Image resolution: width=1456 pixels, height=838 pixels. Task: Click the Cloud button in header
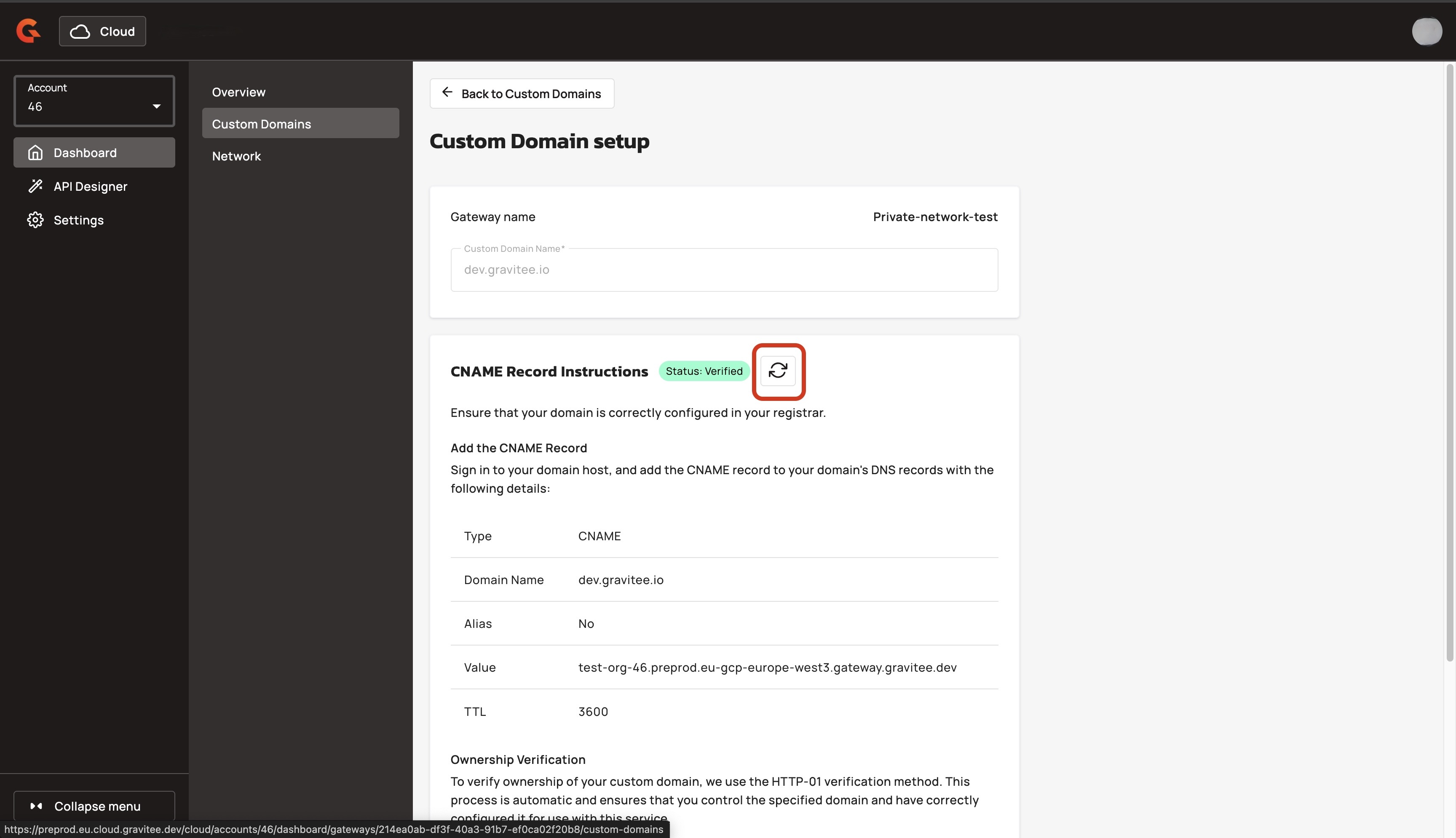(x=102, y=31)
